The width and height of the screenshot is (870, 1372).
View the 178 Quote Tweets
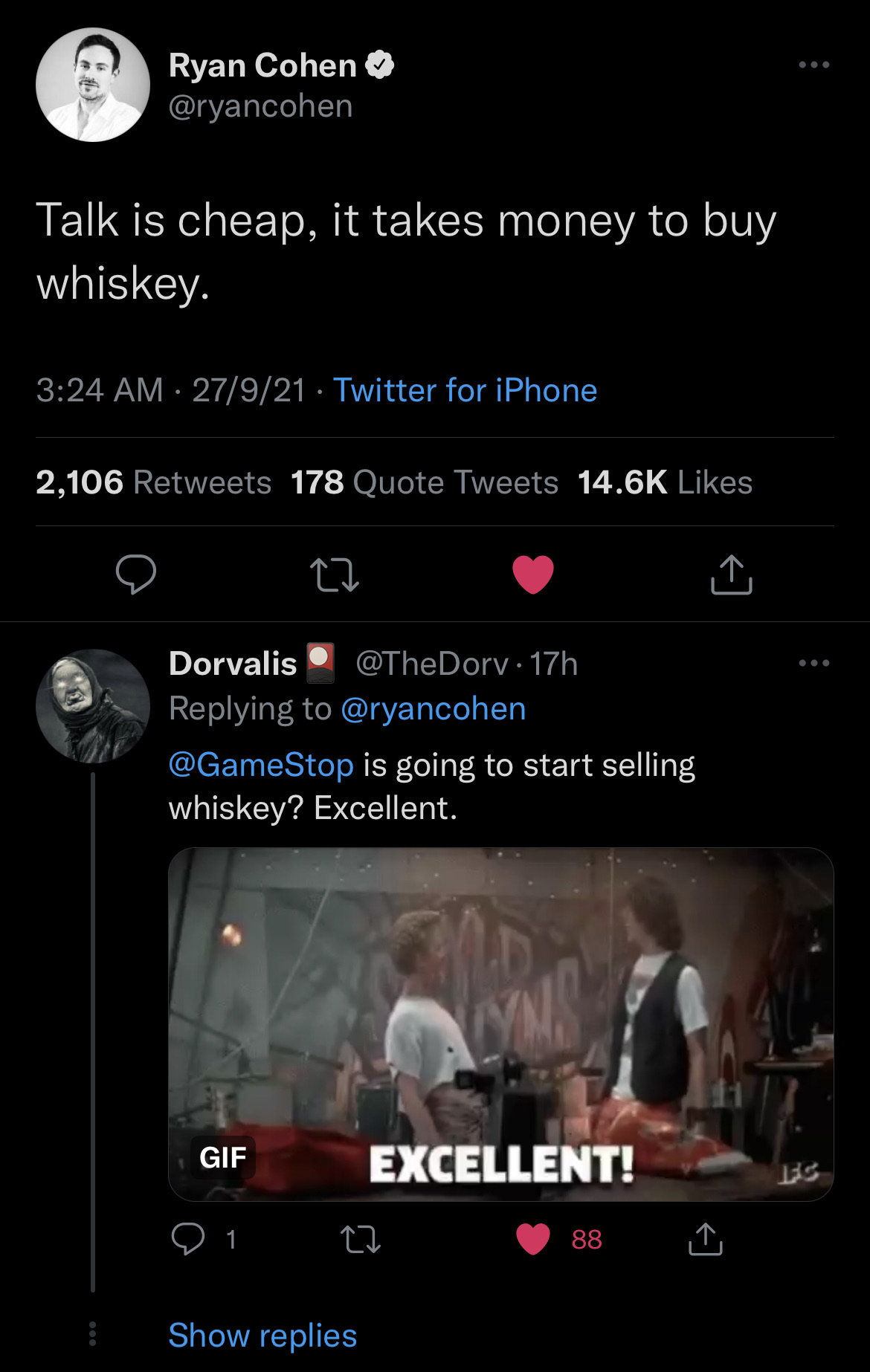[x=424, y=482]
